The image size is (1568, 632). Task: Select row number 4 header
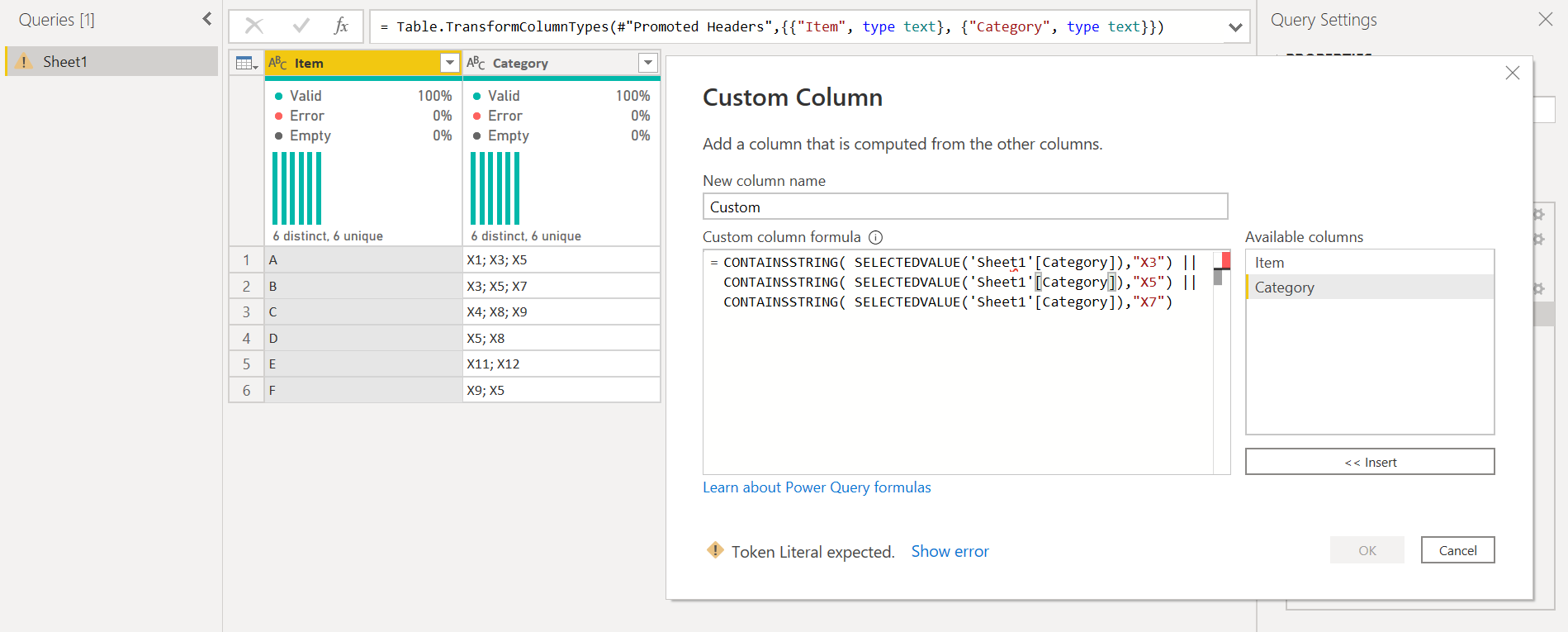point(246,338)
